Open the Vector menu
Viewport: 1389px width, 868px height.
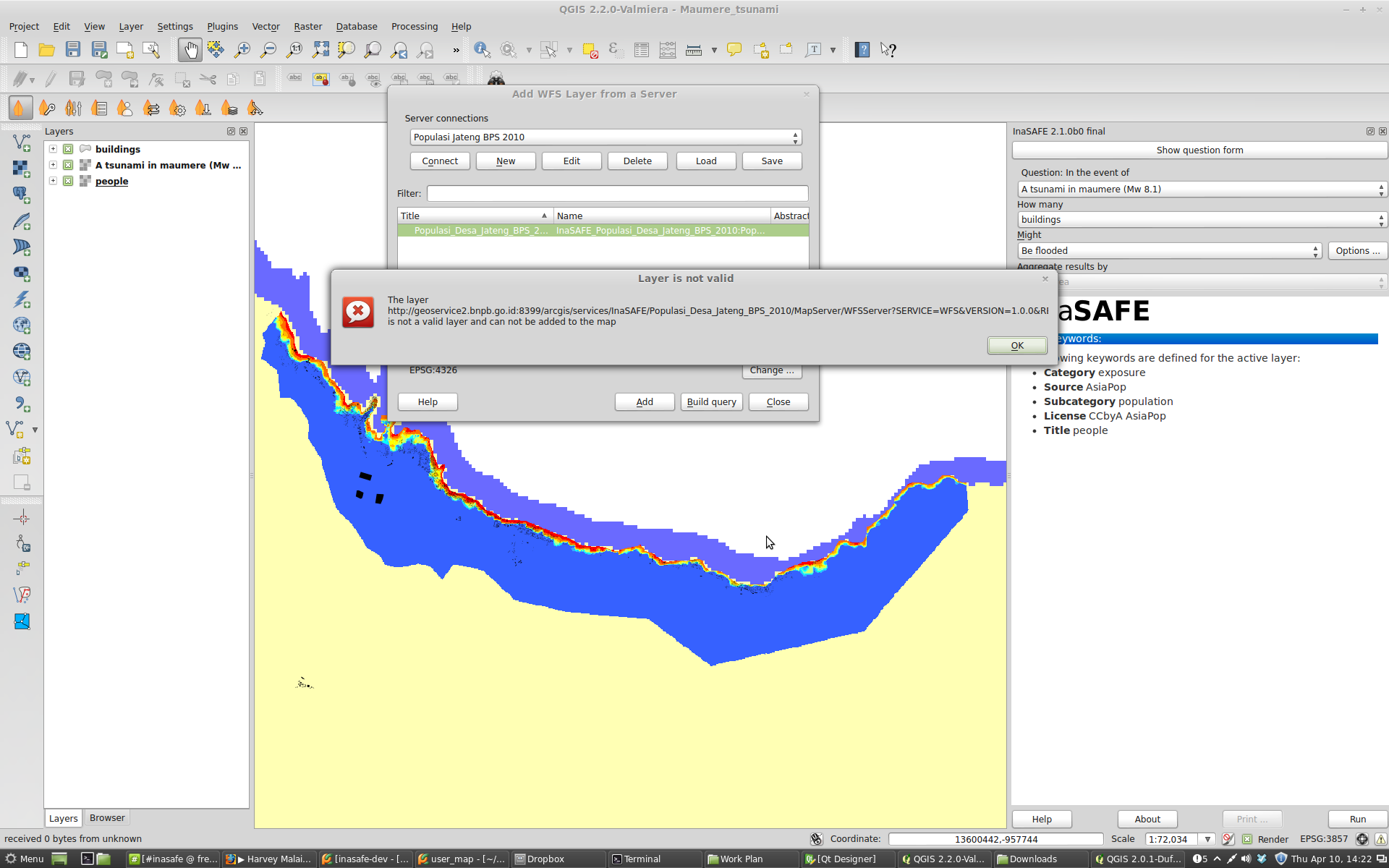coord(266,27)
